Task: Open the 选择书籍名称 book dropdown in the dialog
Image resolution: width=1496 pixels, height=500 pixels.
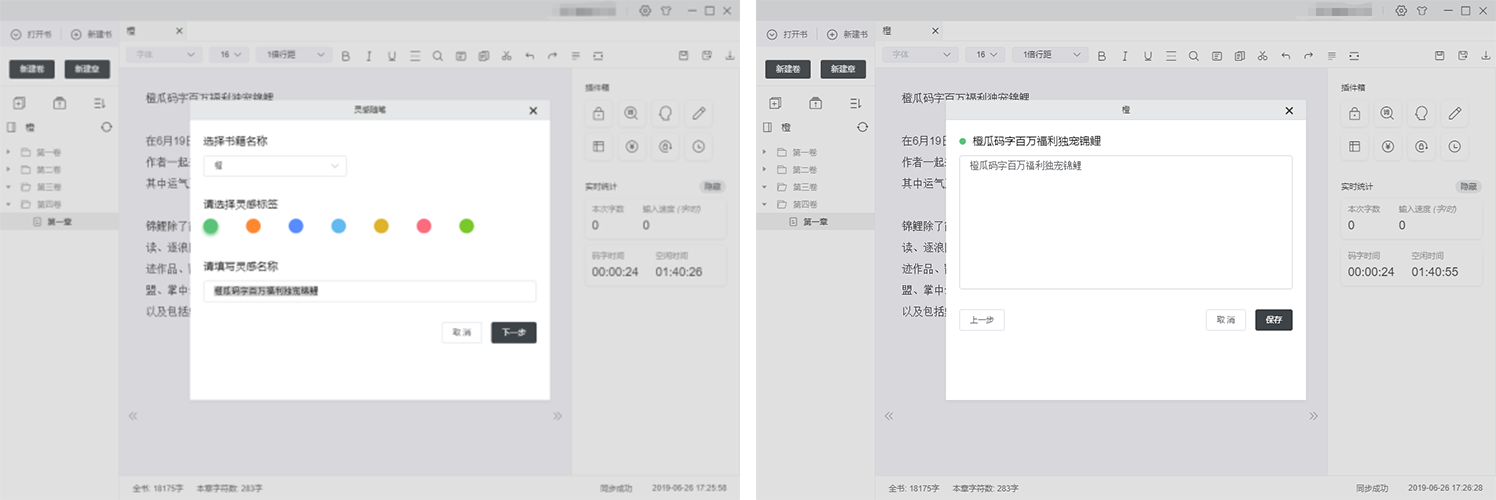Action: click(x=275, y=165)
